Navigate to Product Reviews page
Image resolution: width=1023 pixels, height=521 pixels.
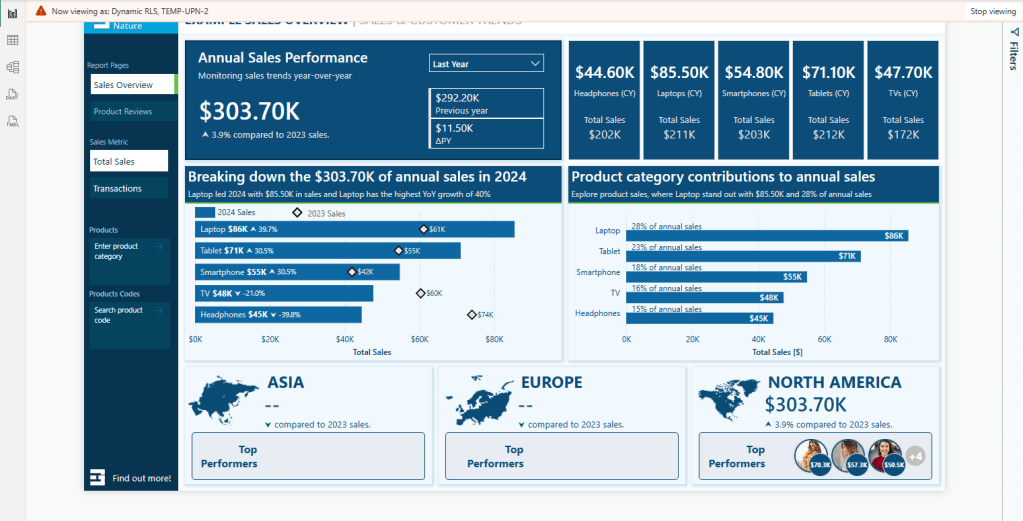pos(128,111)
